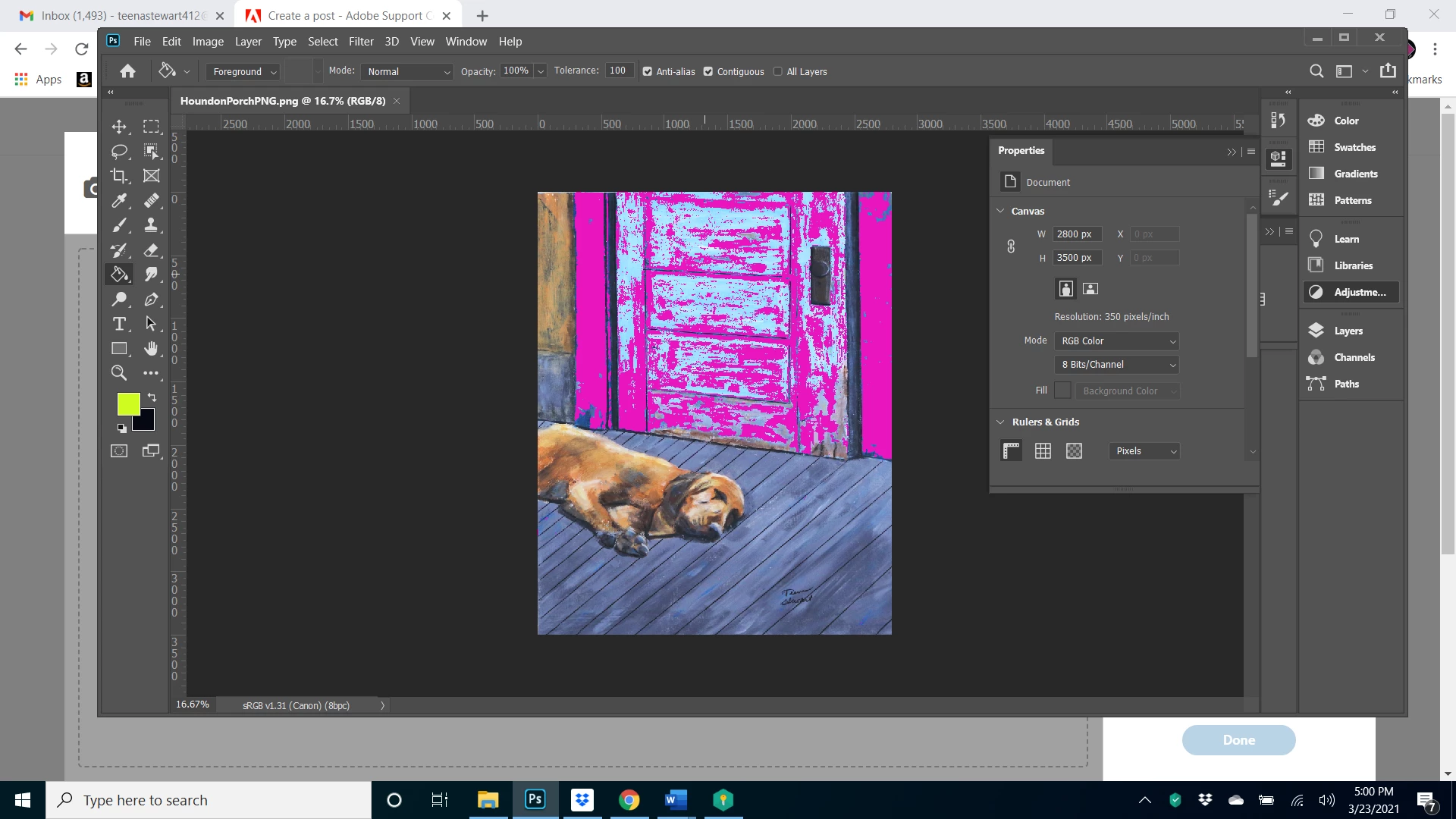Viewport: 1456px width, 819px height.
Task: Select the Eyedropper tool
Action: pyautogui.click(x=119, y=201)
